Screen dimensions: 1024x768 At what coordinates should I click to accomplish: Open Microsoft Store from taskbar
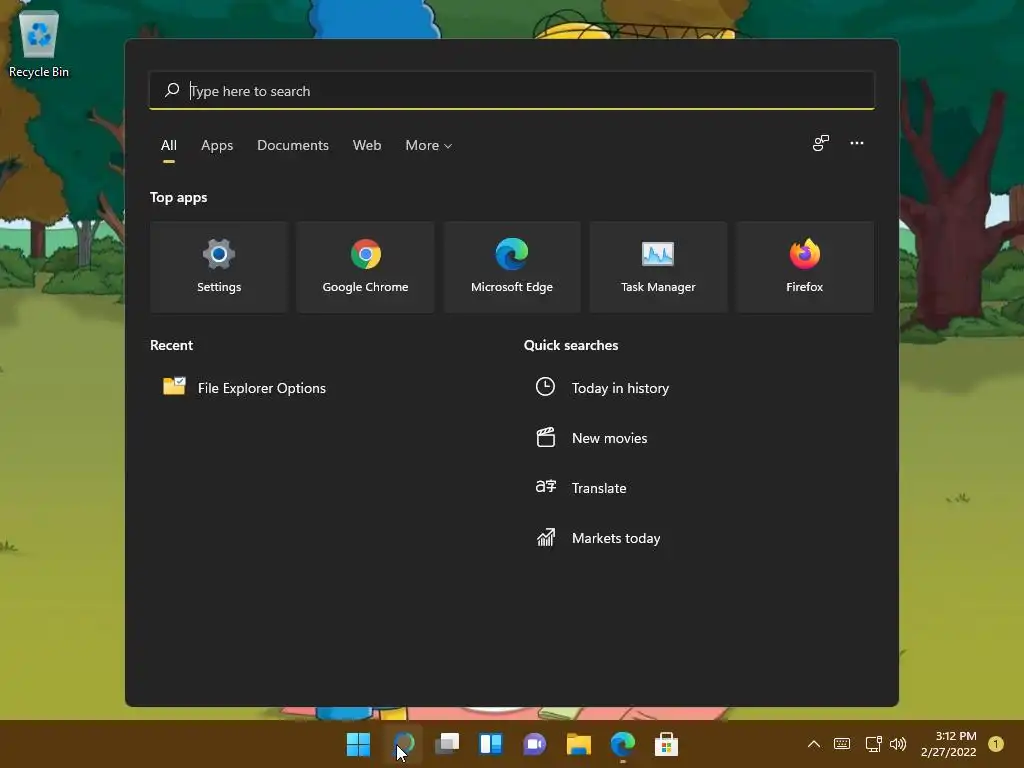pos(666,744)
